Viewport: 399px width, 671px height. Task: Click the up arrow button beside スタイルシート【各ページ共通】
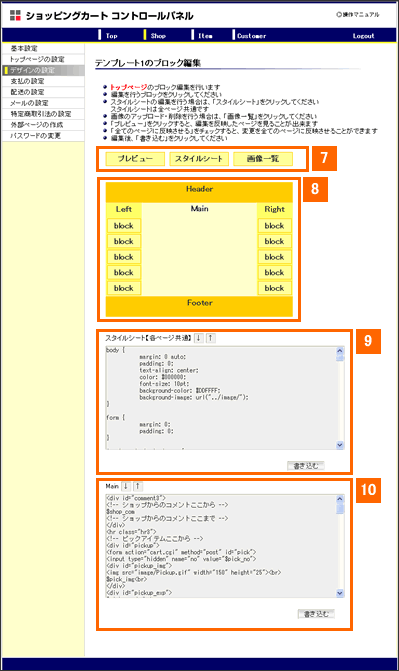(211, 338)
